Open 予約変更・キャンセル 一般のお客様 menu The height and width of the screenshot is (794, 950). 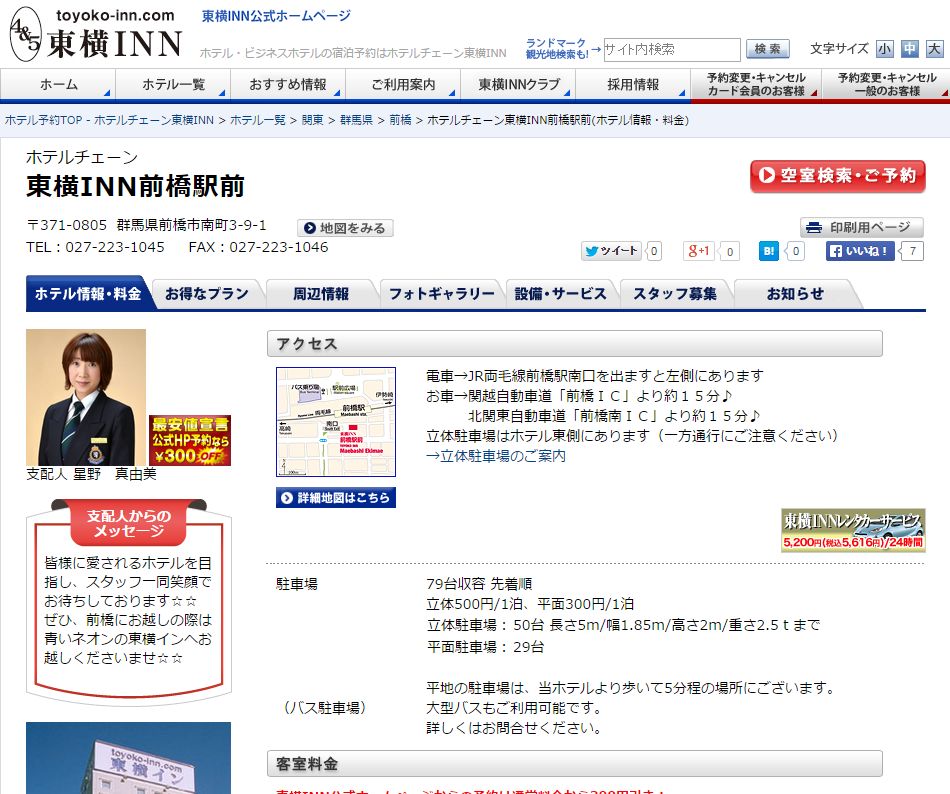coord(886,84)
